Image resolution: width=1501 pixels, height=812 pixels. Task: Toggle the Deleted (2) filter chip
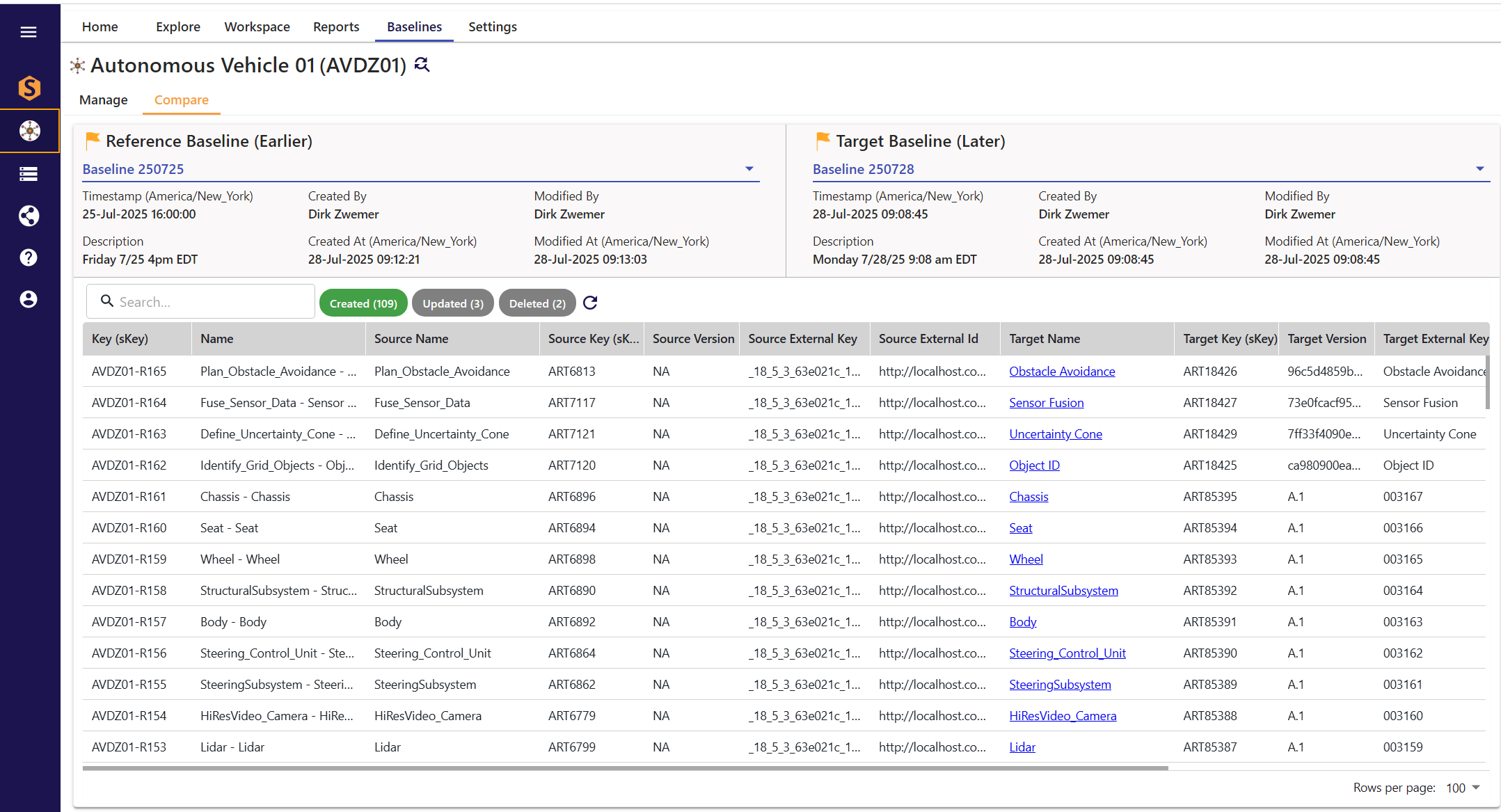click(x=537, y=303)
